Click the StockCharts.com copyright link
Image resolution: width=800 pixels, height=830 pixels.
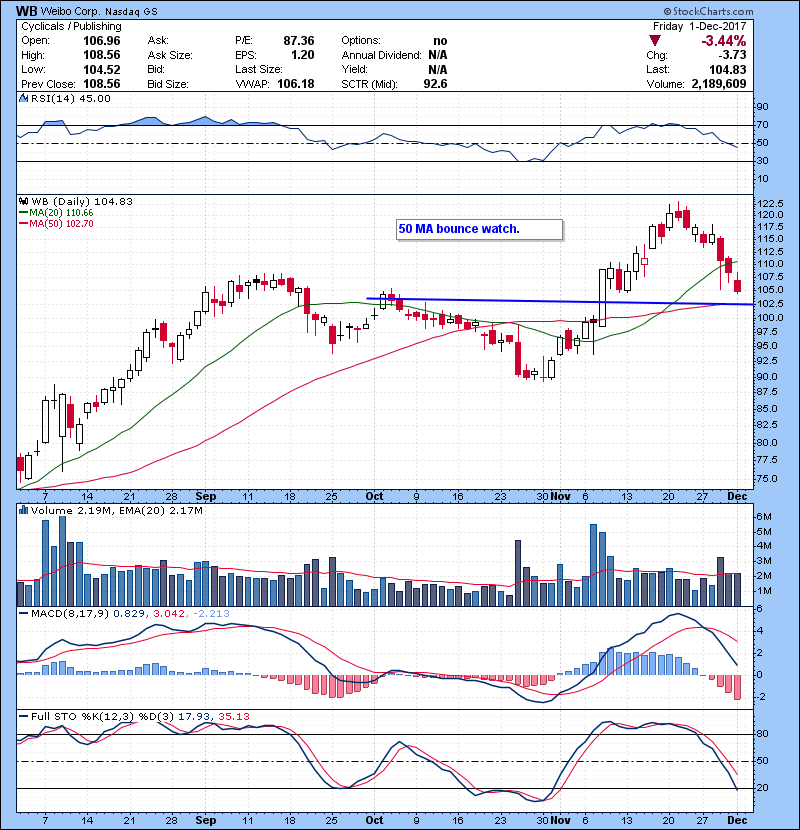click(708, 11)
